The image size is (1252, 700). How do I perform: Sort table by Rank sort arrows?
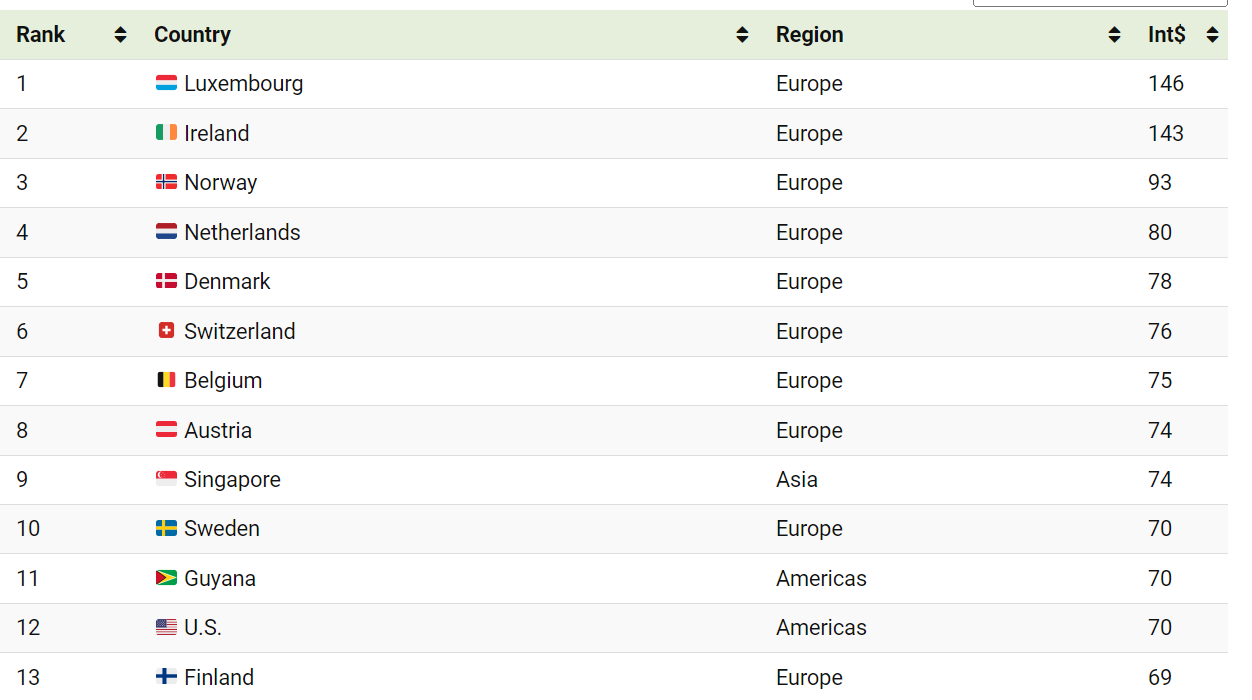(120, 35)
